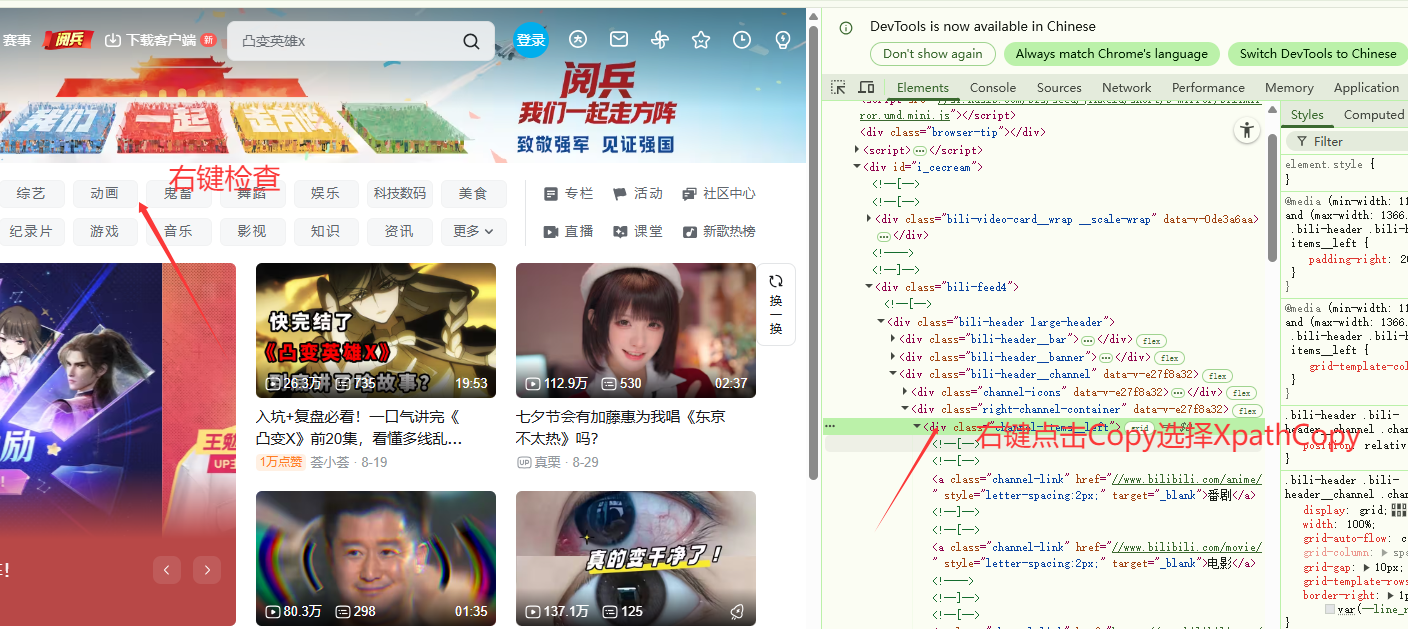
Task: Expand the channel-icons div node
Action: coord(905,392)
